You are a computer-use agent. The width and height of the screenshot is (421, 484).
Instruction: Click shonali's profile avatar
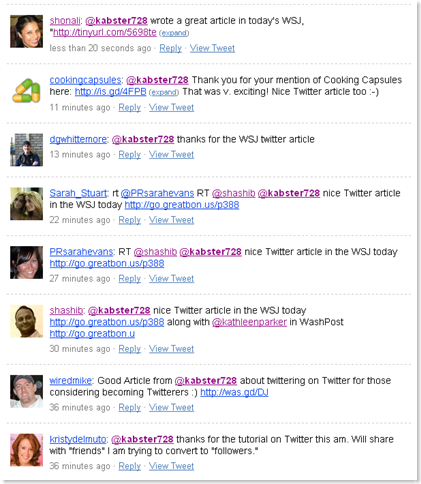click(26, 31)
